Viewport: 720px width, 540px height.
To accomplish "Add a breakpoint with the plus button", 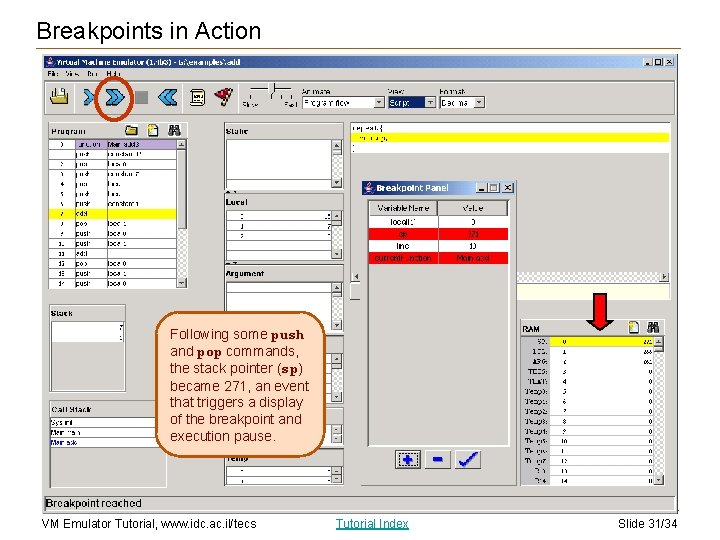I will (x=408, y=460).
